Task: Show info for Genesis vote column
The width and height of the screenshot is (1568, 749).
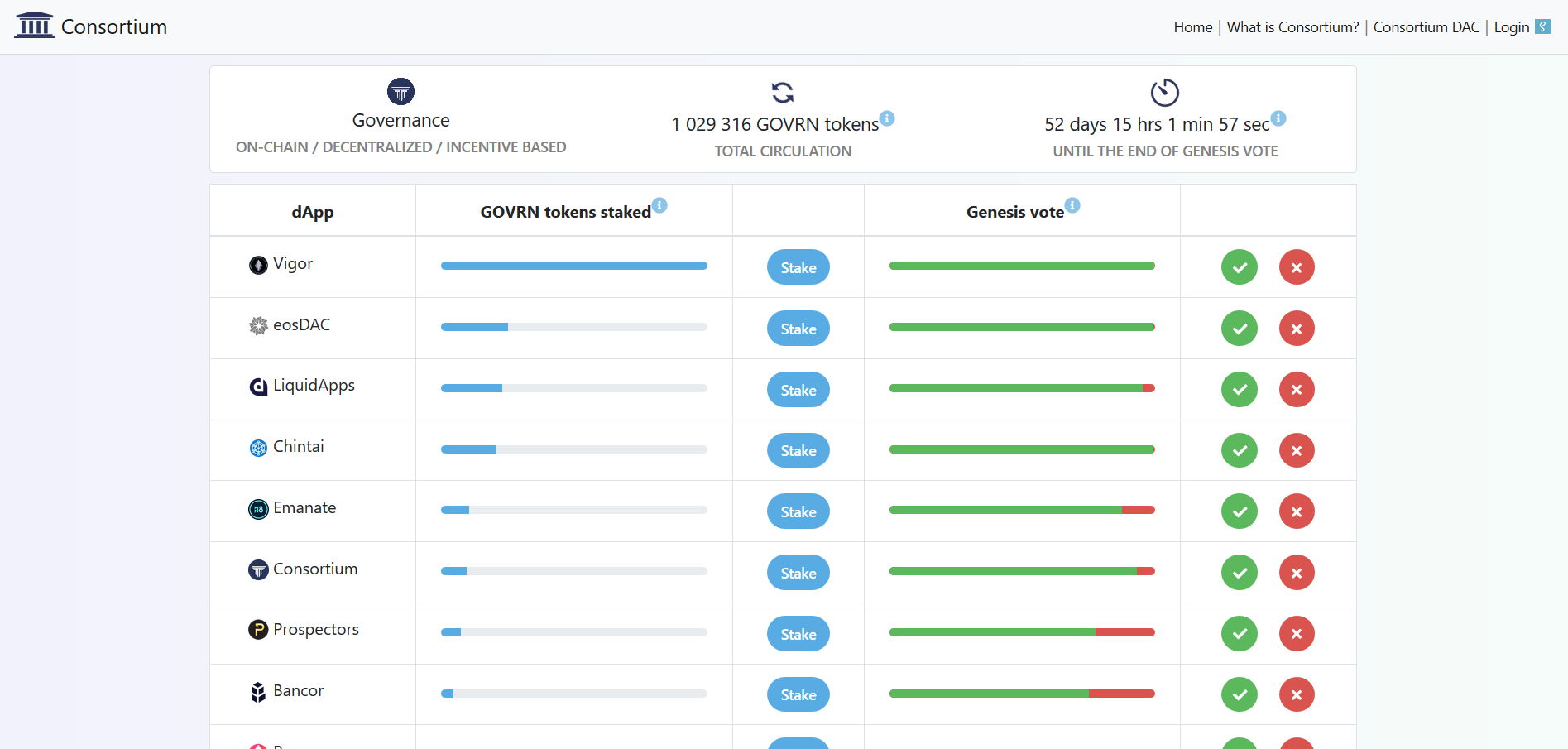Action: [x=1072, y=205]
